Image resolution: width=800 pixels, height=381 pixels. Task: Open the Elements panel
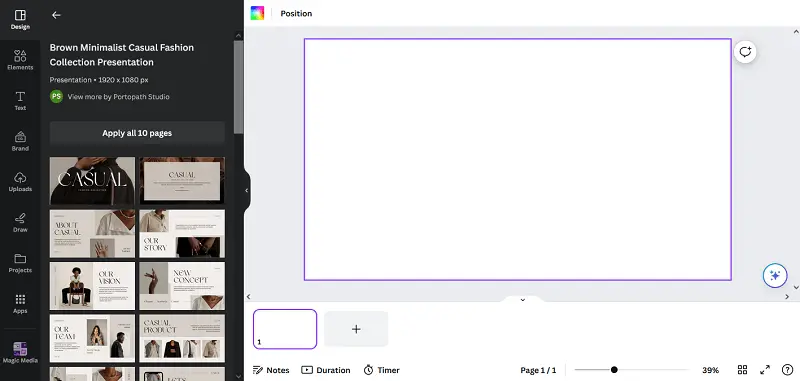coord(20,60)
